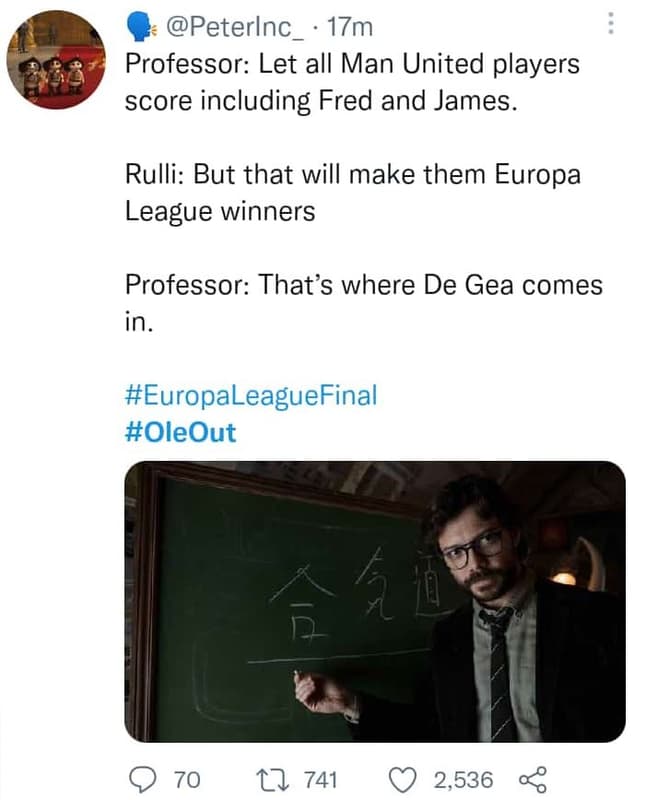Screen dimensions: 646x800
Task: Open the #EuropaLeagueFinal hashtag
Action: point(249,396)
